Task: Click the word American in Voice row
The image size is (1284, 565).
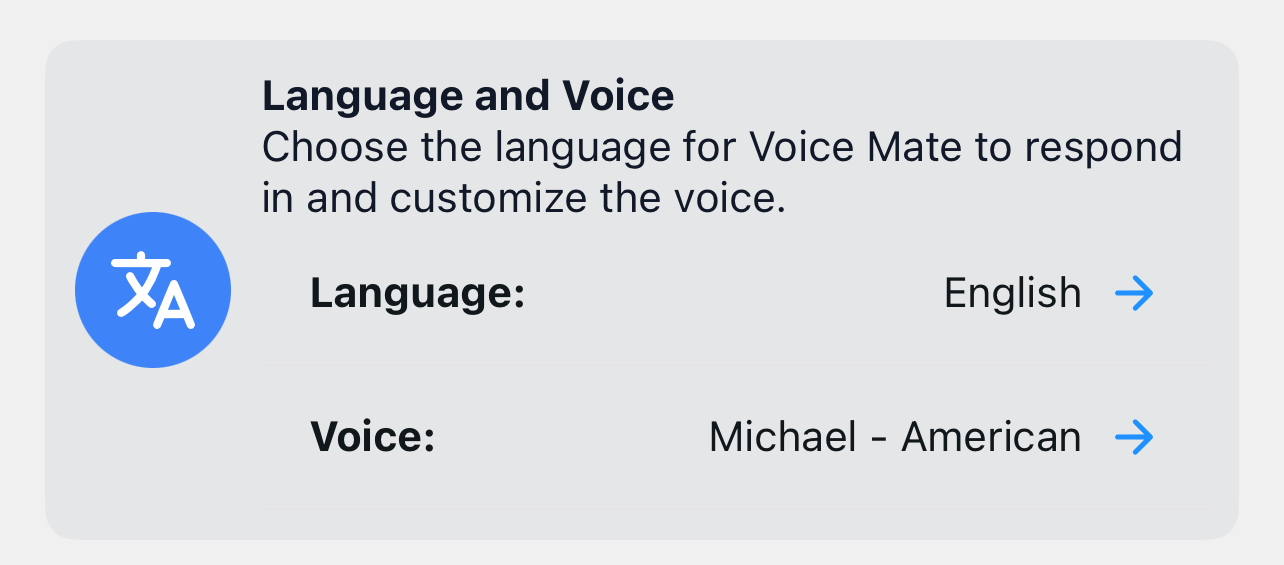Action: [x=990, y=437]
